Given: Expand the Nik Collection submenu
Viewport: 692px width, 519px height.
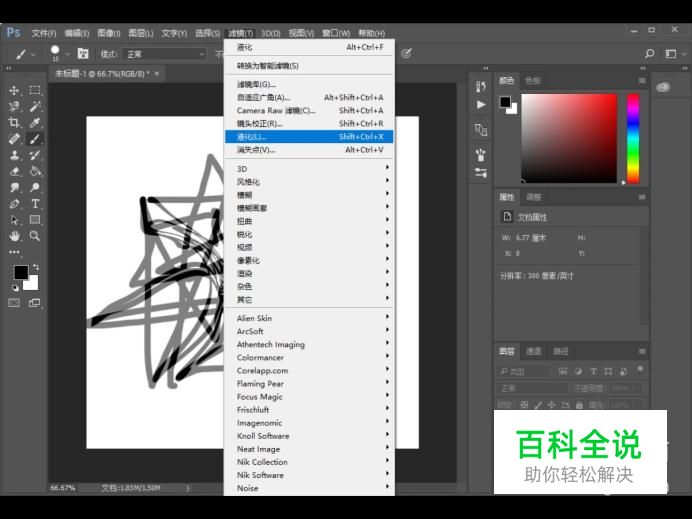Looking at the screenshot, I should 309,462.
